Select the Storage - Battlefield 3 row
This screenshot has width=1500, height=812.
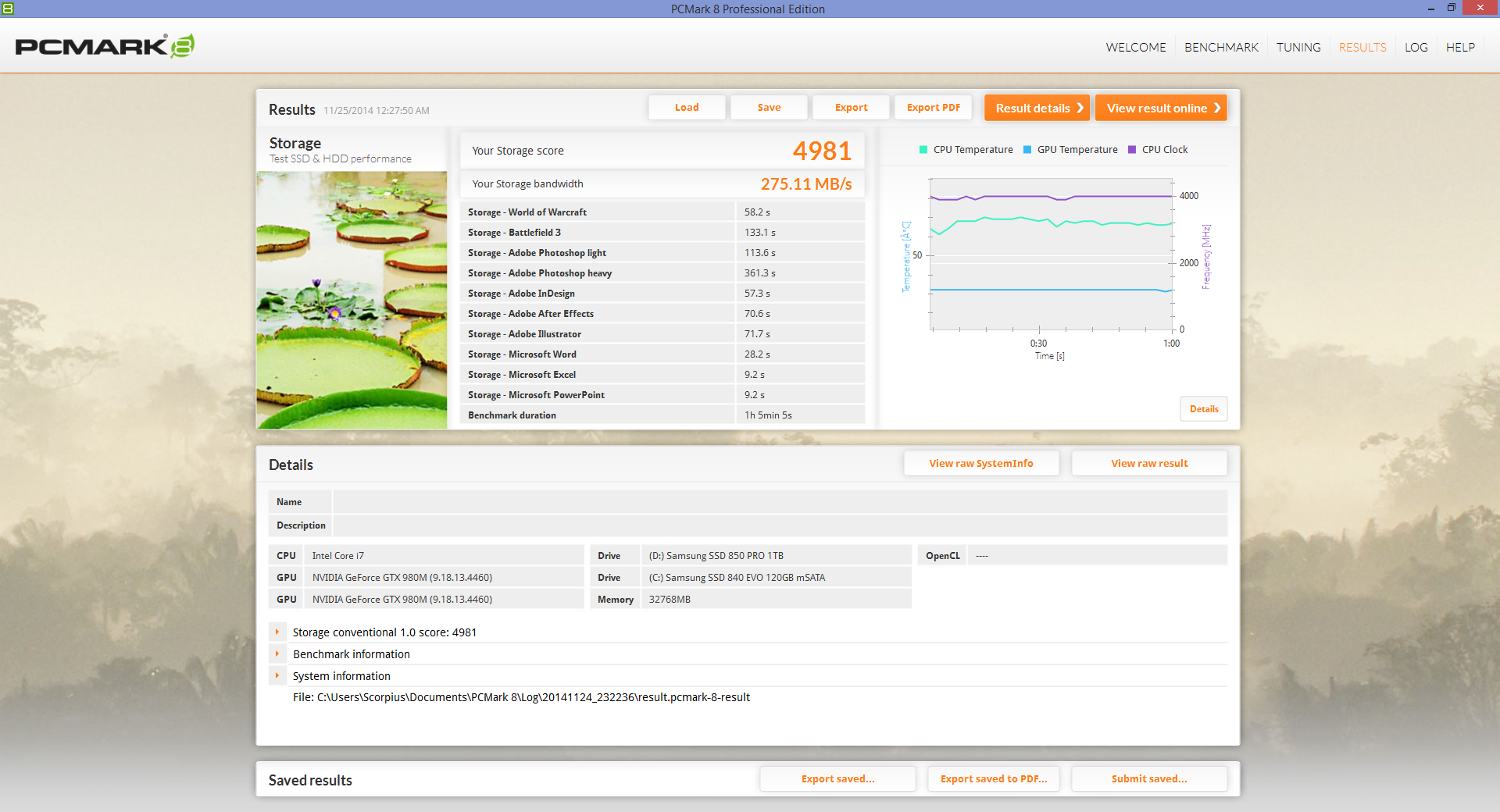coord(662,233)
